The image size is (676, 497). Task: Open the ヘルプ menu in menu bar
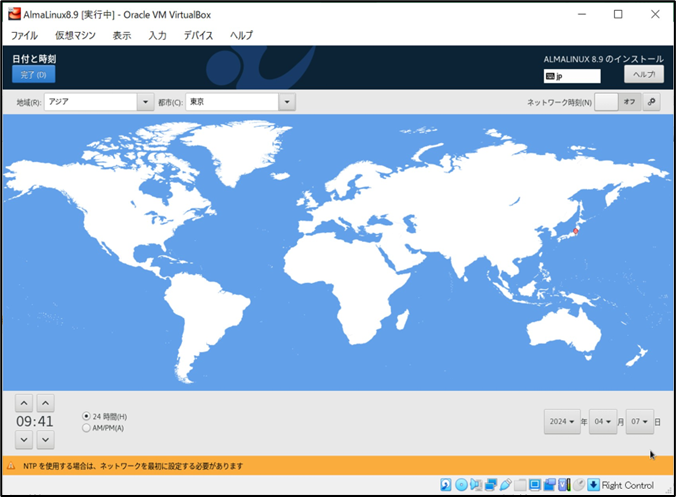coord(241,35)
